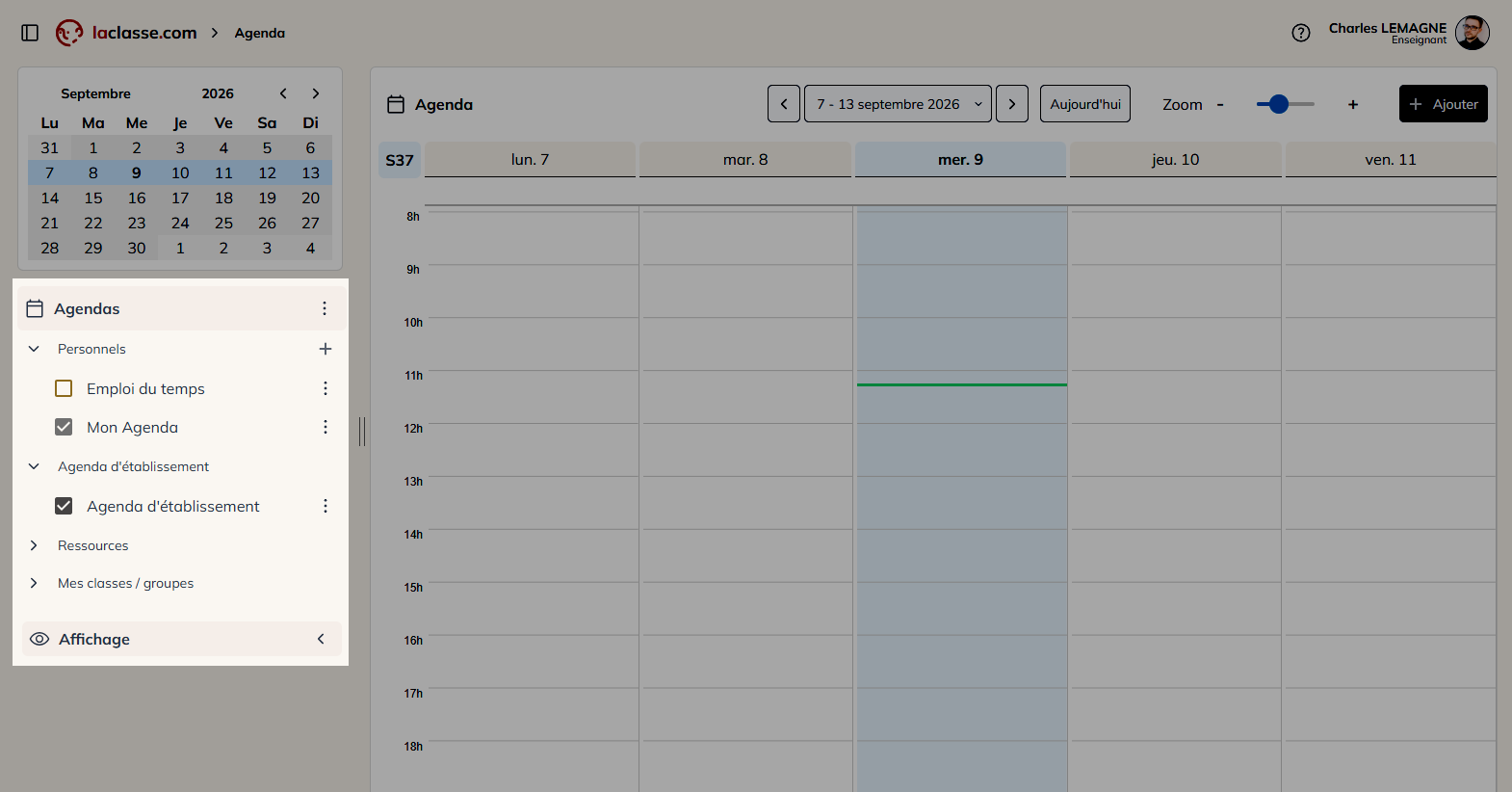Uncheck the Mon Agenda checkbox
Viewport: 1512px width, 792px height.
pyautogui.click(x=64, y=427)
